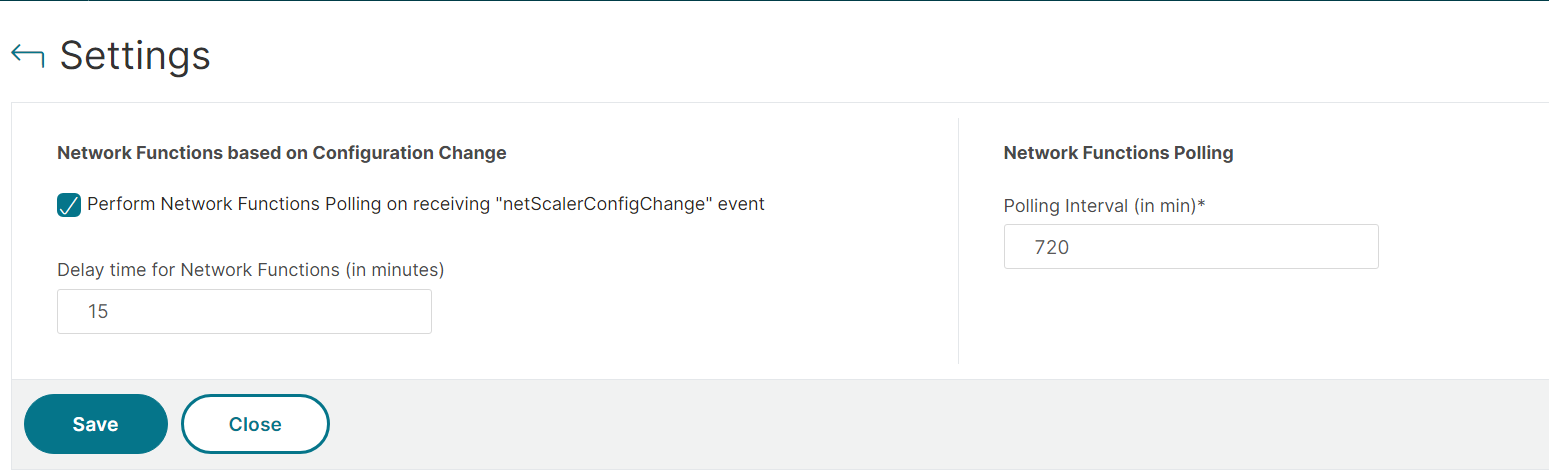Select the 'Network Functions Polling' heading

click(x=1118, y=153)
